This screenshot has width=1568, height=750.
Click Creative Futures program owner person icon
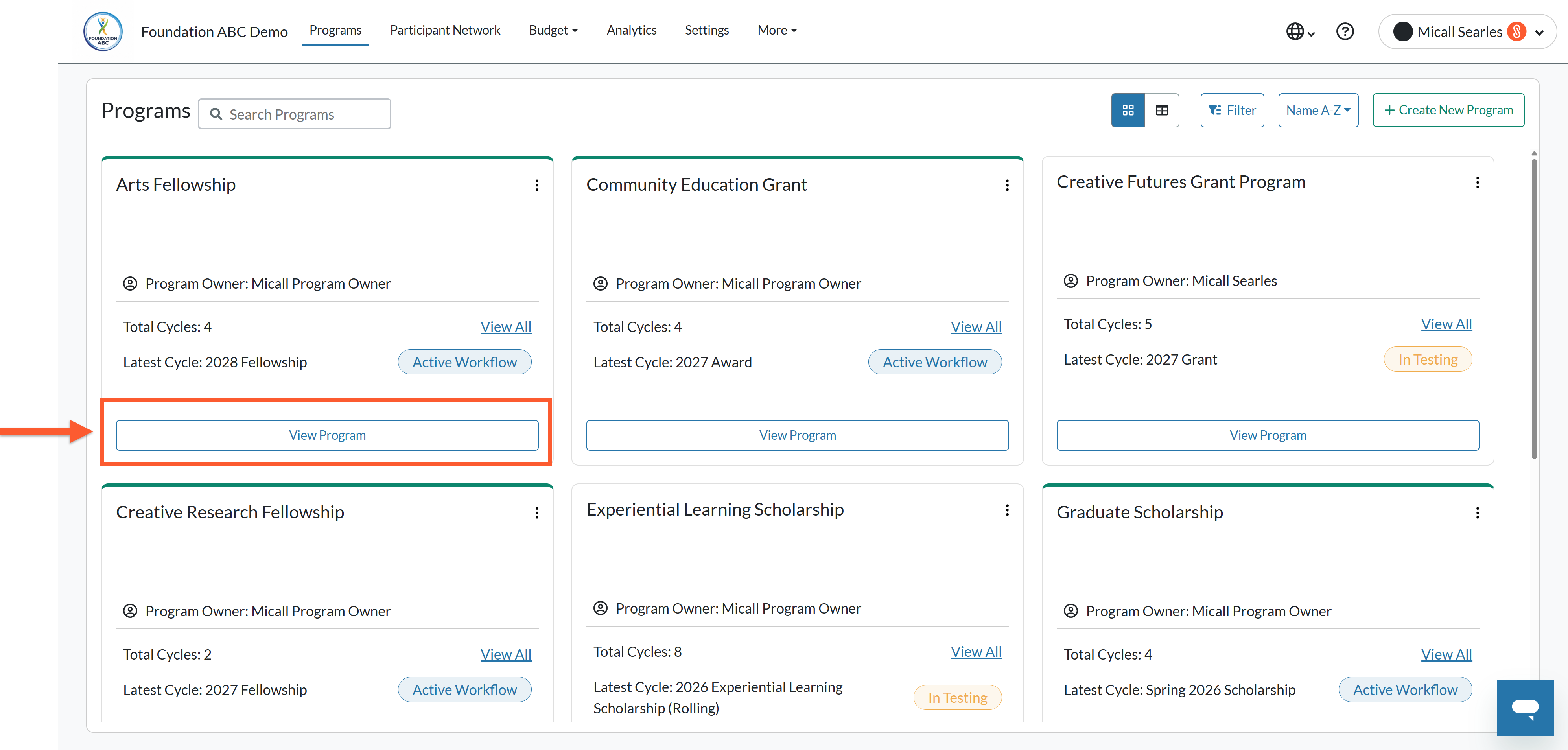[x=1071, y=281]
